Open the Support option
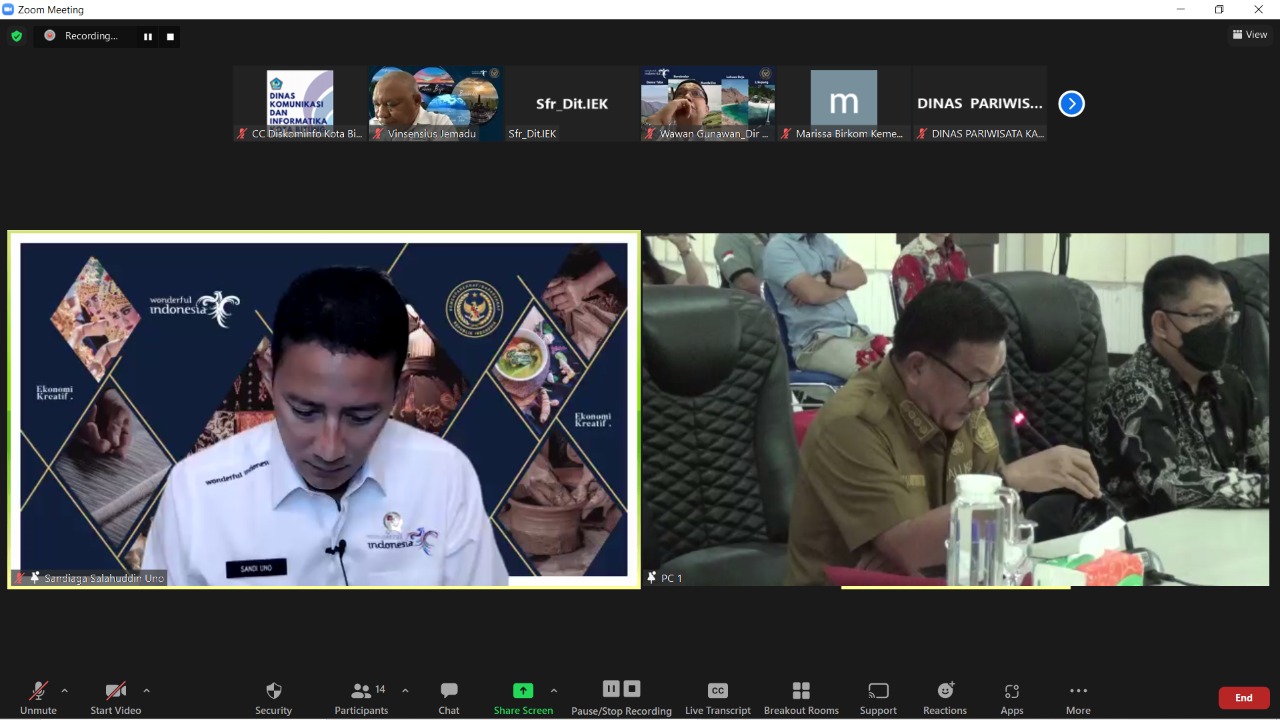 [x=878, y=697]
